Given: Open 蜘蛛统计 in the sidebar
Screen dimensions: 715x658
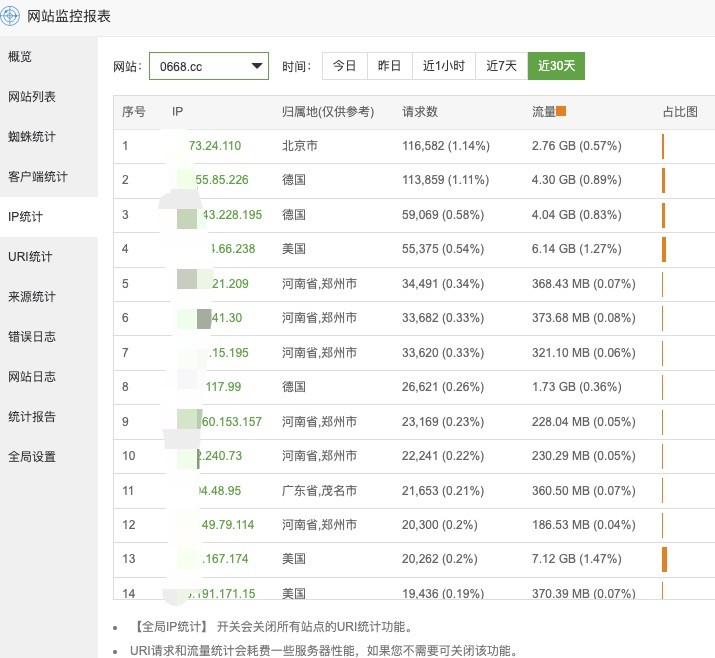Looking at the screenshot, I should click(x=32, y=137).
